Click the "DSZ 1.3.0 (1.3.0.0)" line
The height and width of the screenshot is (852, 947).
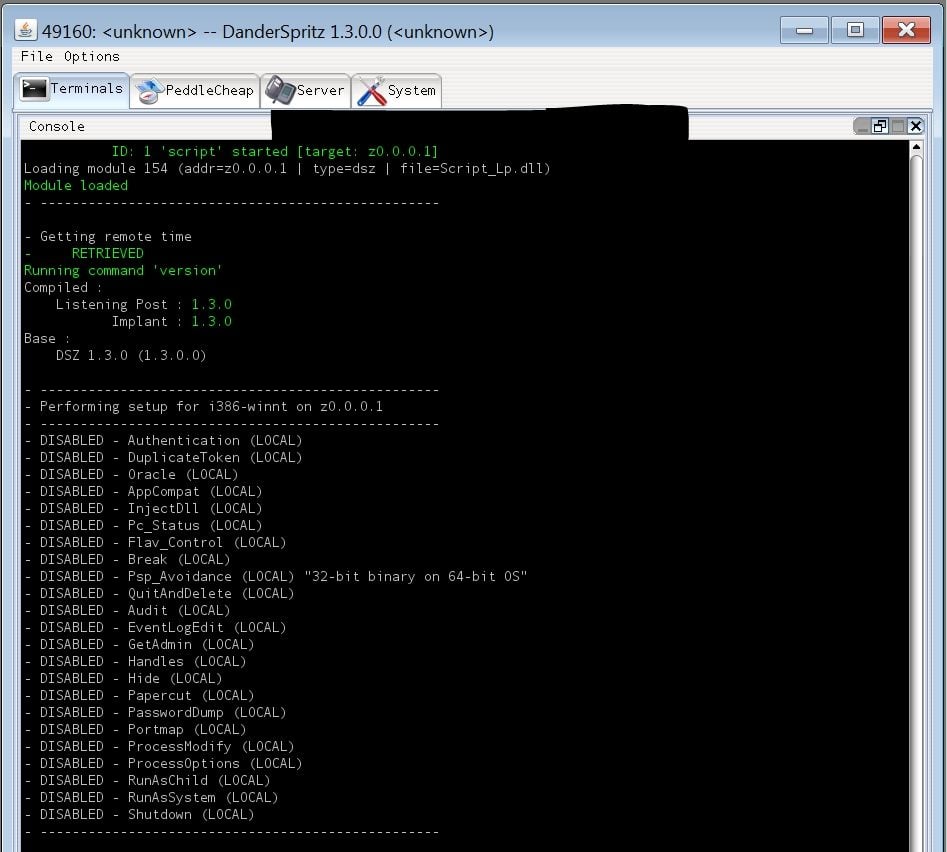point(131,355)
